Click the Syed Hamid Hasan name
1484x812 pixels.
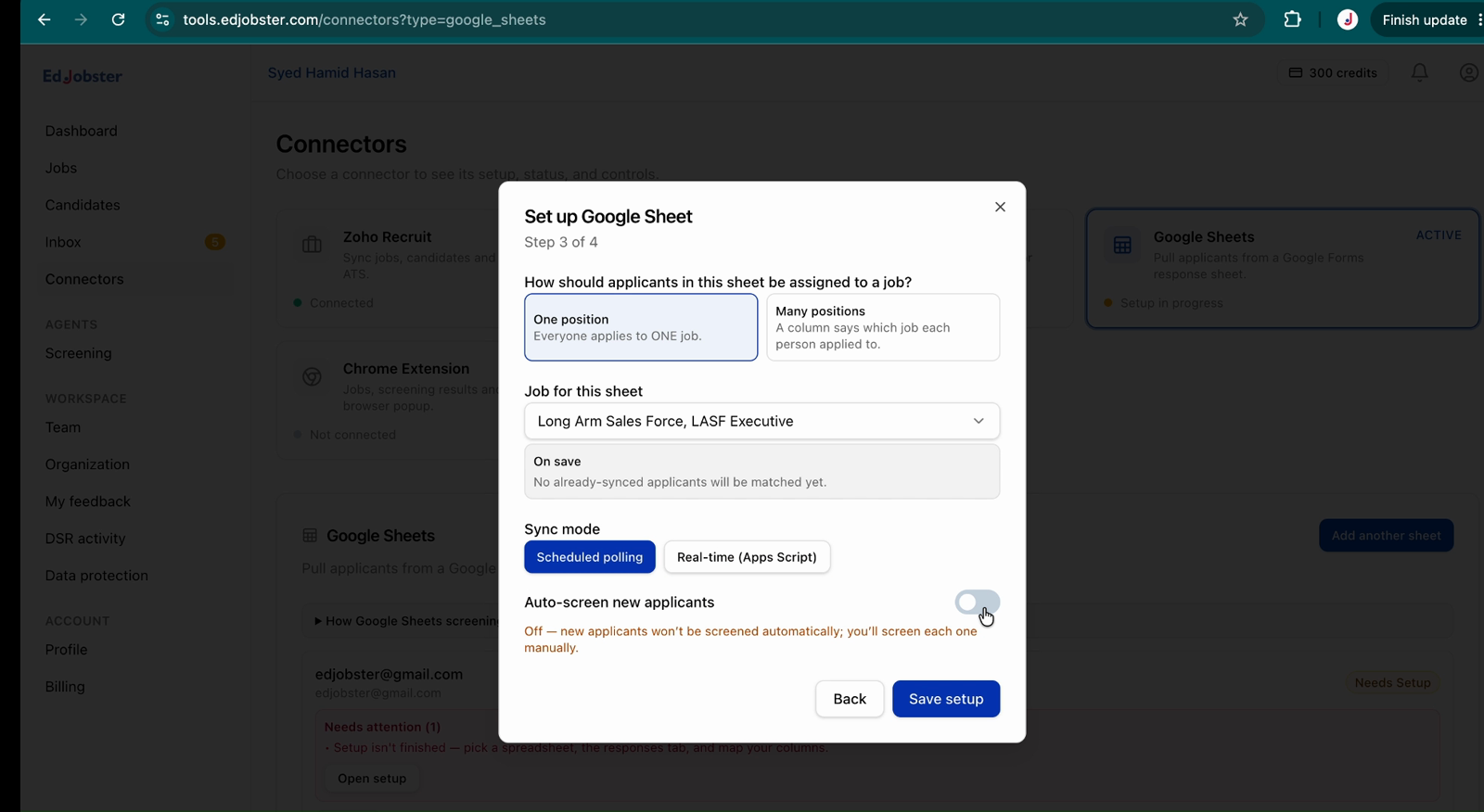[x=331, y=72]
